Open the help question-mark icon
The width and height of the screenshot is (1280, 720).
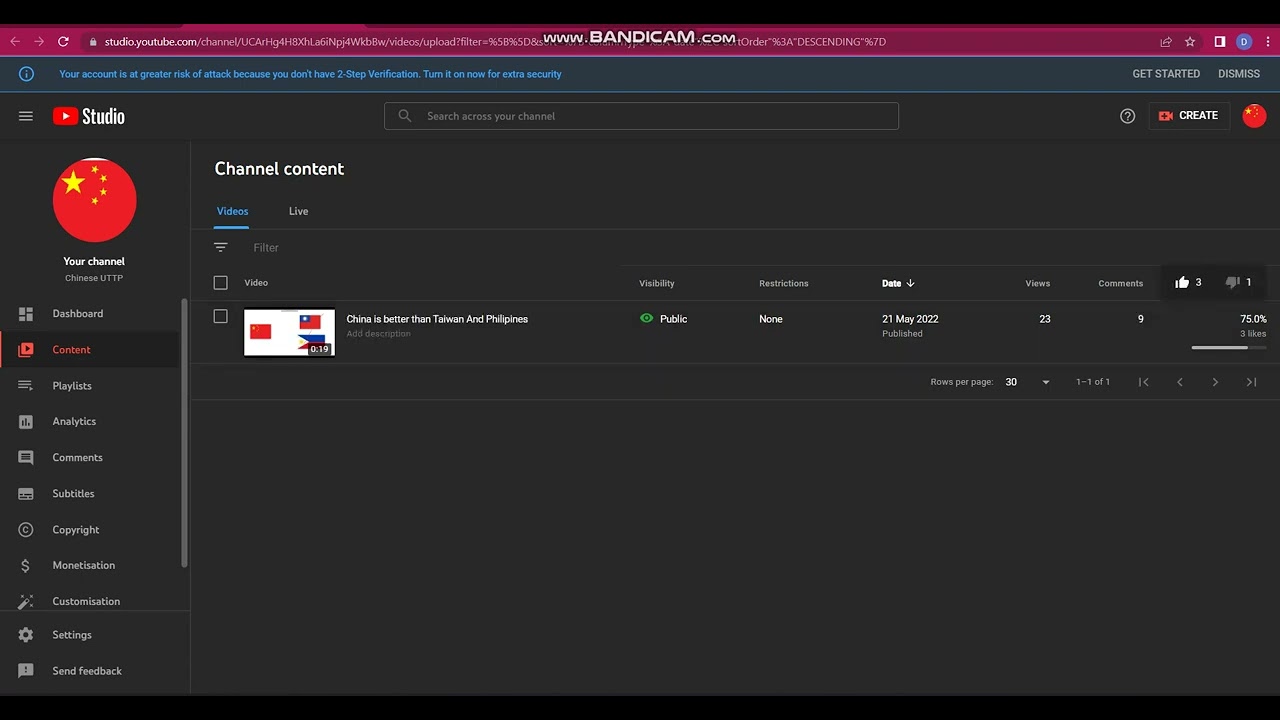click(x=1127, y=116)
